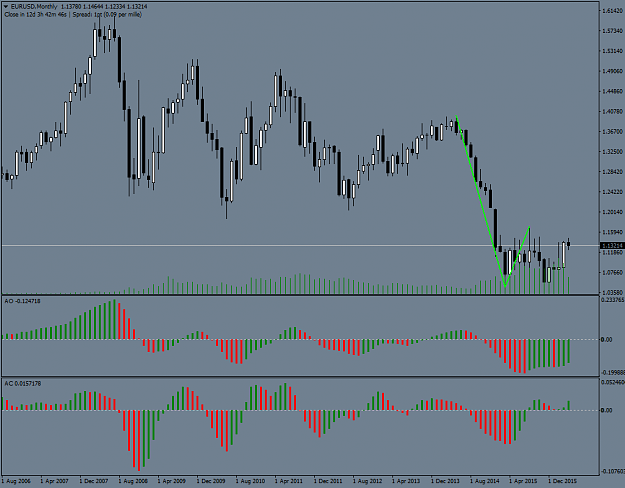
Task: Open the chart menu triangle beside EURUSD.Monthly
Action: [6, 7]
